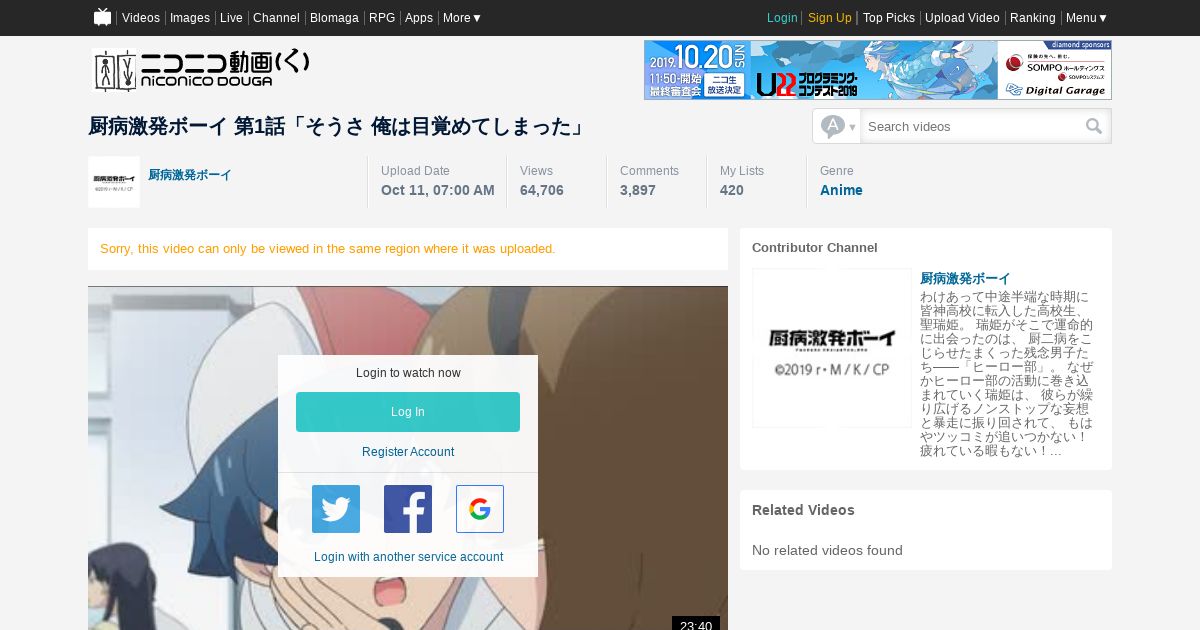1200x630 pixels.
Task: Open Images in the top navigation
Action: (190, 18)
